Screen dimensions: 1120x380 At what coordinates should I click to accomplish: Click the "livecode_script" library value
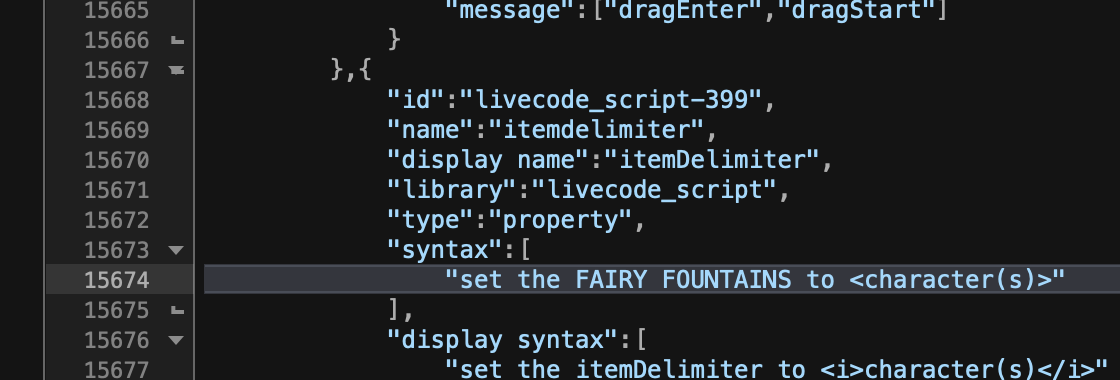(x=654, y=190)
